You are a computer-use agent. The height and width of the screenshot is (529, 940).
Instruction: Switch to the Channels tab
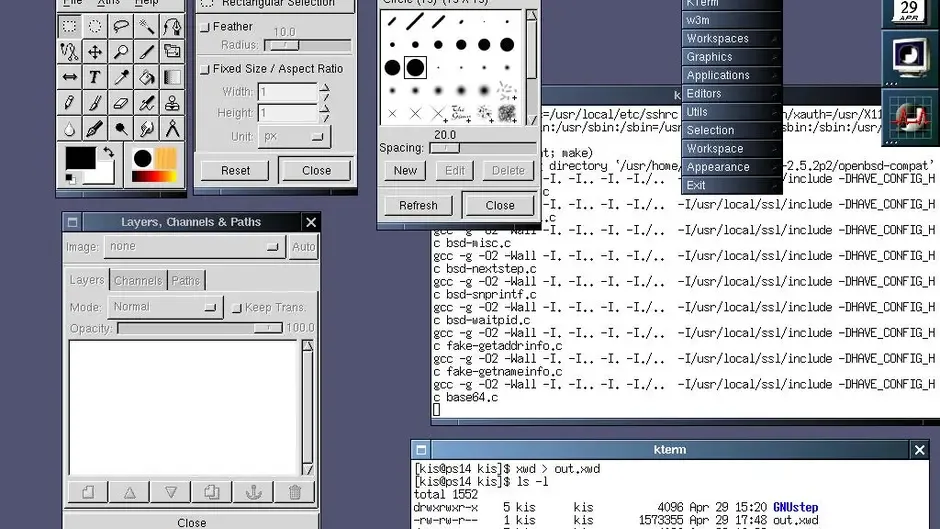(138, 281)
